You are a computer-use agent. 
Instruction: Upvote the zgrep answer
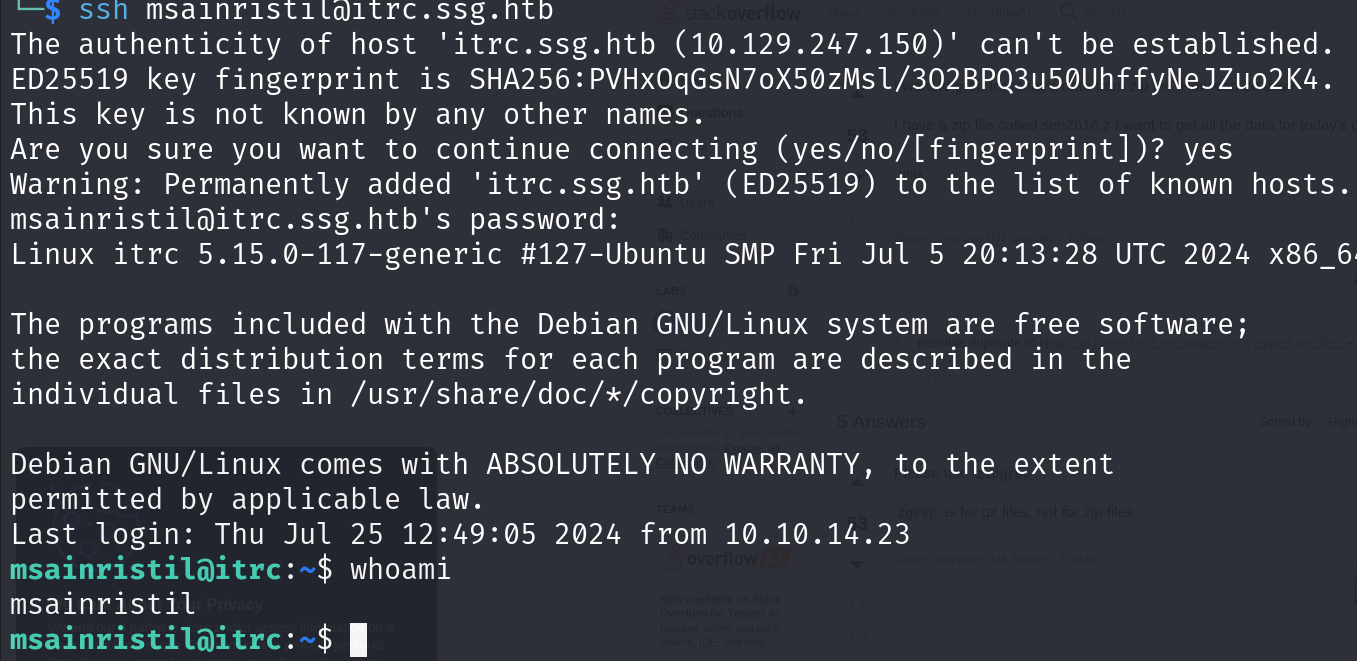tap(857, 482)
